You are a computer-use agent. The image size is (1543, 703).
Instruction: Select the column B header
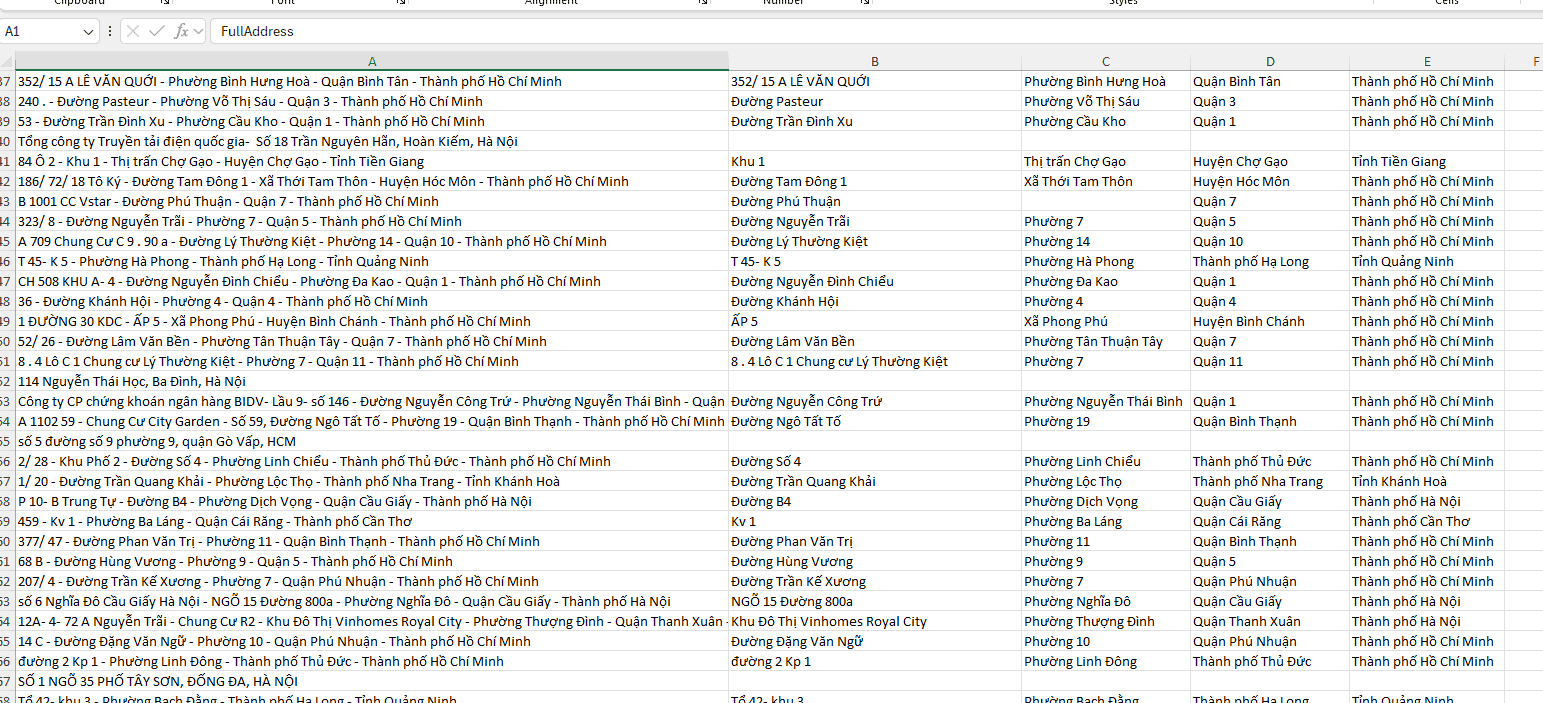874,61
